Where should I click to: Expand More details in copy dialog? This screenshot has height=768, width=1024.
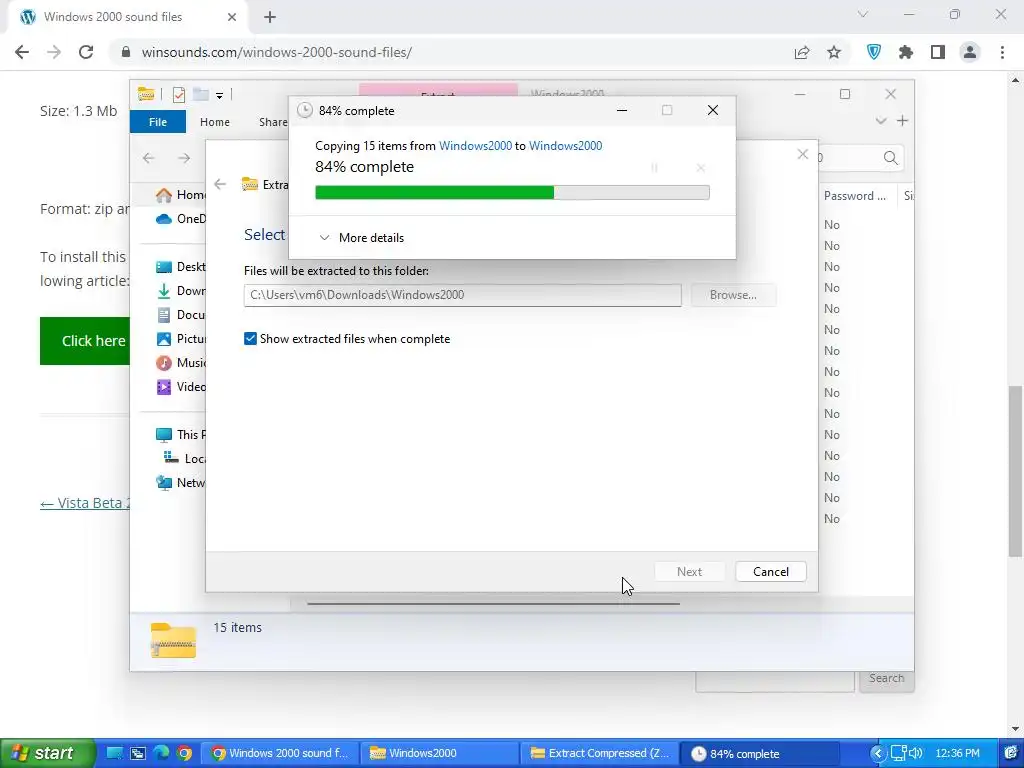pyautogui.click(x=362, y=238)
